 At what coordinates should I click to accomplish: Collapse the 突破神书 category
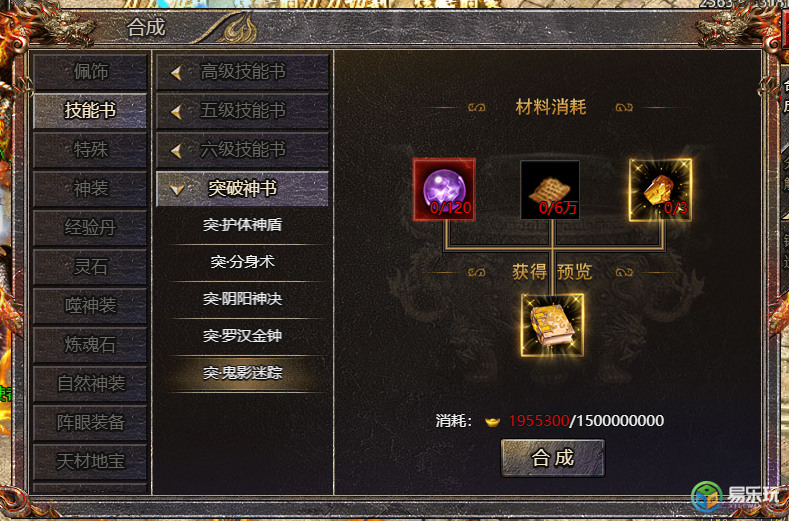tap(242, 189)
